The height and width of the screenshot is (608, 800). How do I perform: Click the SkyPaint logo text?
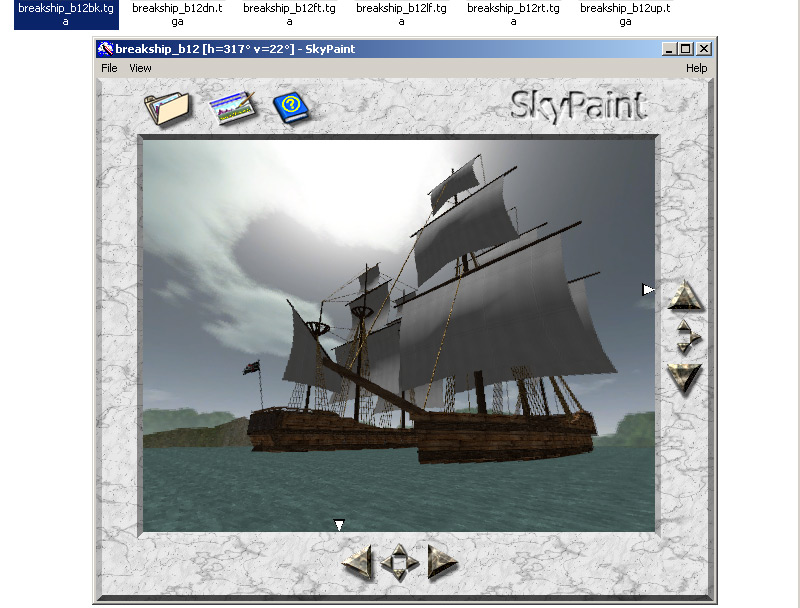579,107
